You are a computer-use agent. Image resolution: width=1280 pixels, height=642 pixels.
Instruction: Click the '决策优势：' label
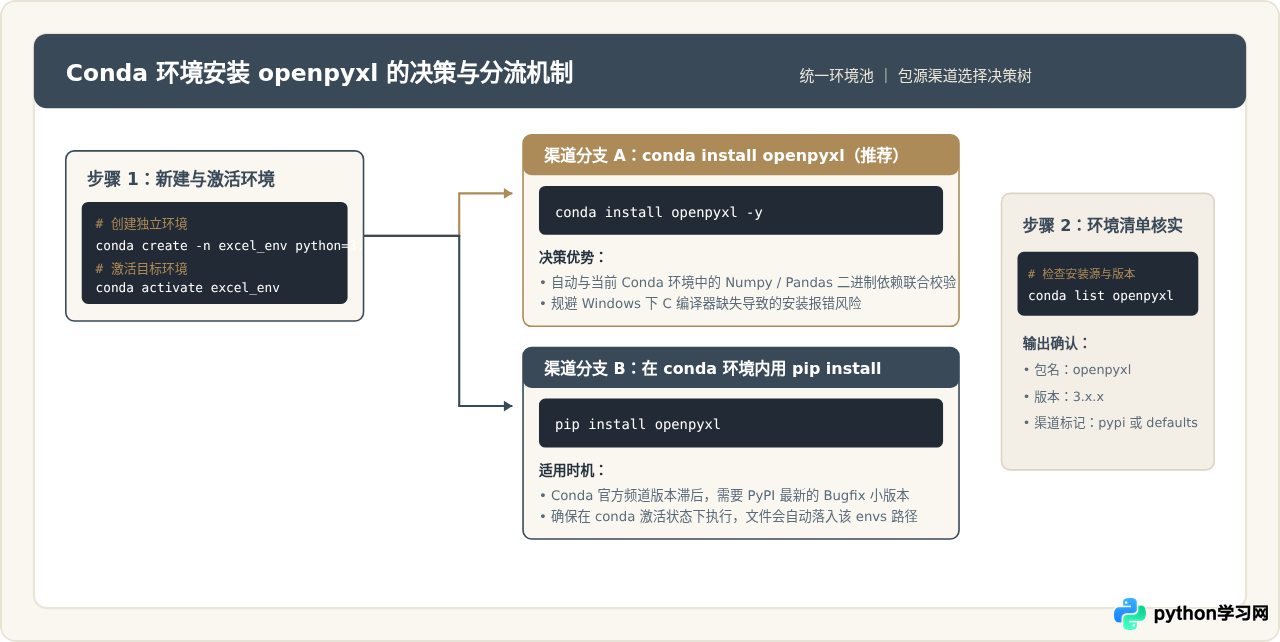573,257
